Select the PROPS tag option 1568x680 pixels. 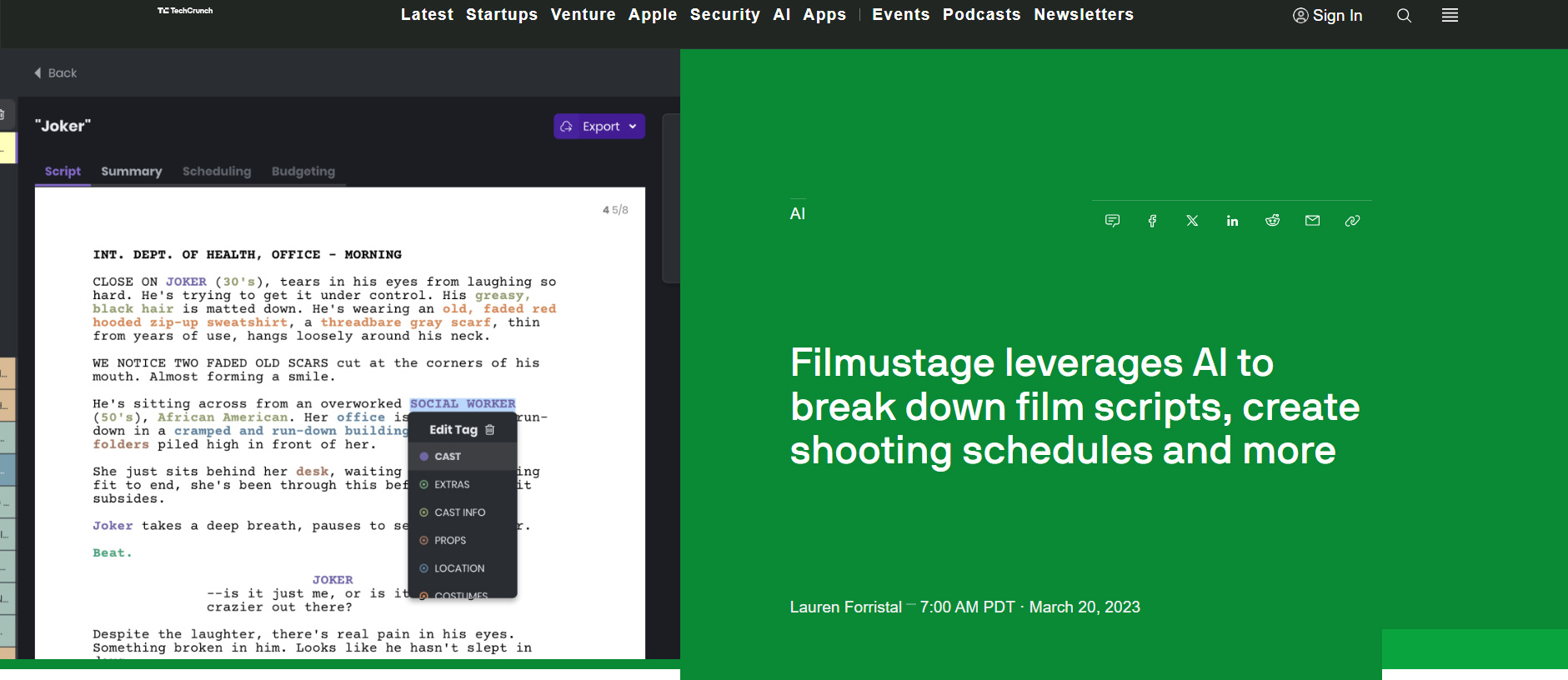click(x=463, y=541)
